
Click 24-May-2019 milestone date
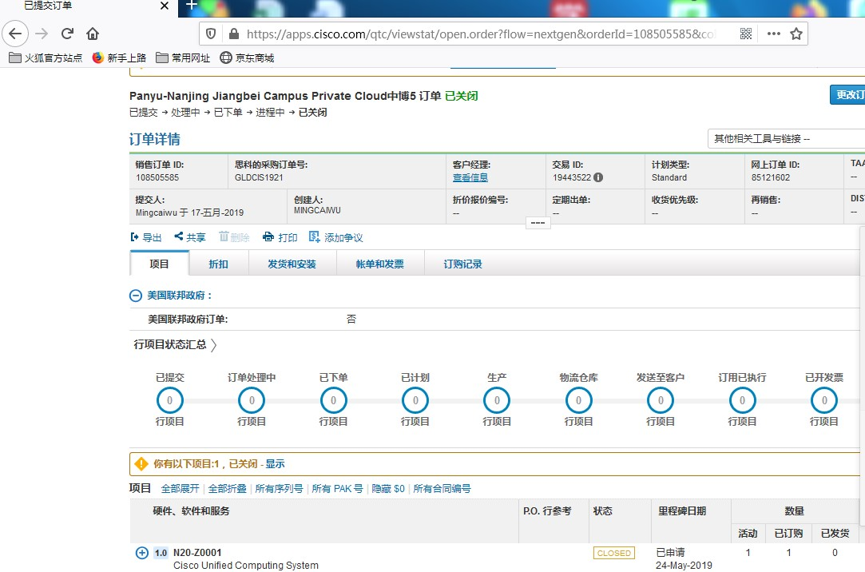684,565
